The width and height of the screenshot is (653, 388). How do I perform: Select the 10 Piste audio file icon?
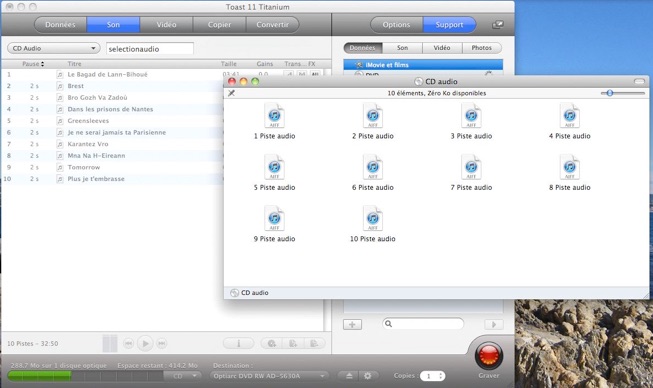[x=373, y=219]
